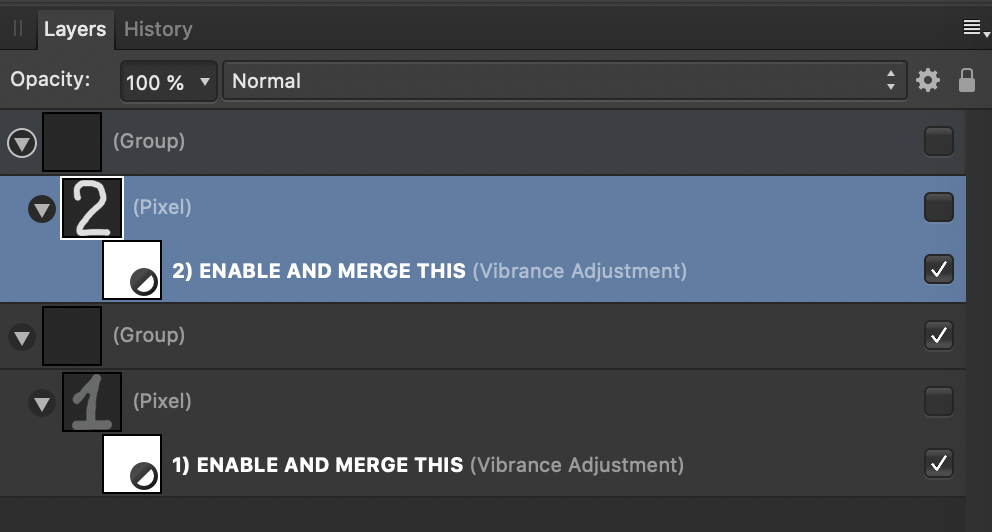Open the Opacity 100 % dropdown
This screenshot has width=992, height=532.
click(x=168, y=81)
